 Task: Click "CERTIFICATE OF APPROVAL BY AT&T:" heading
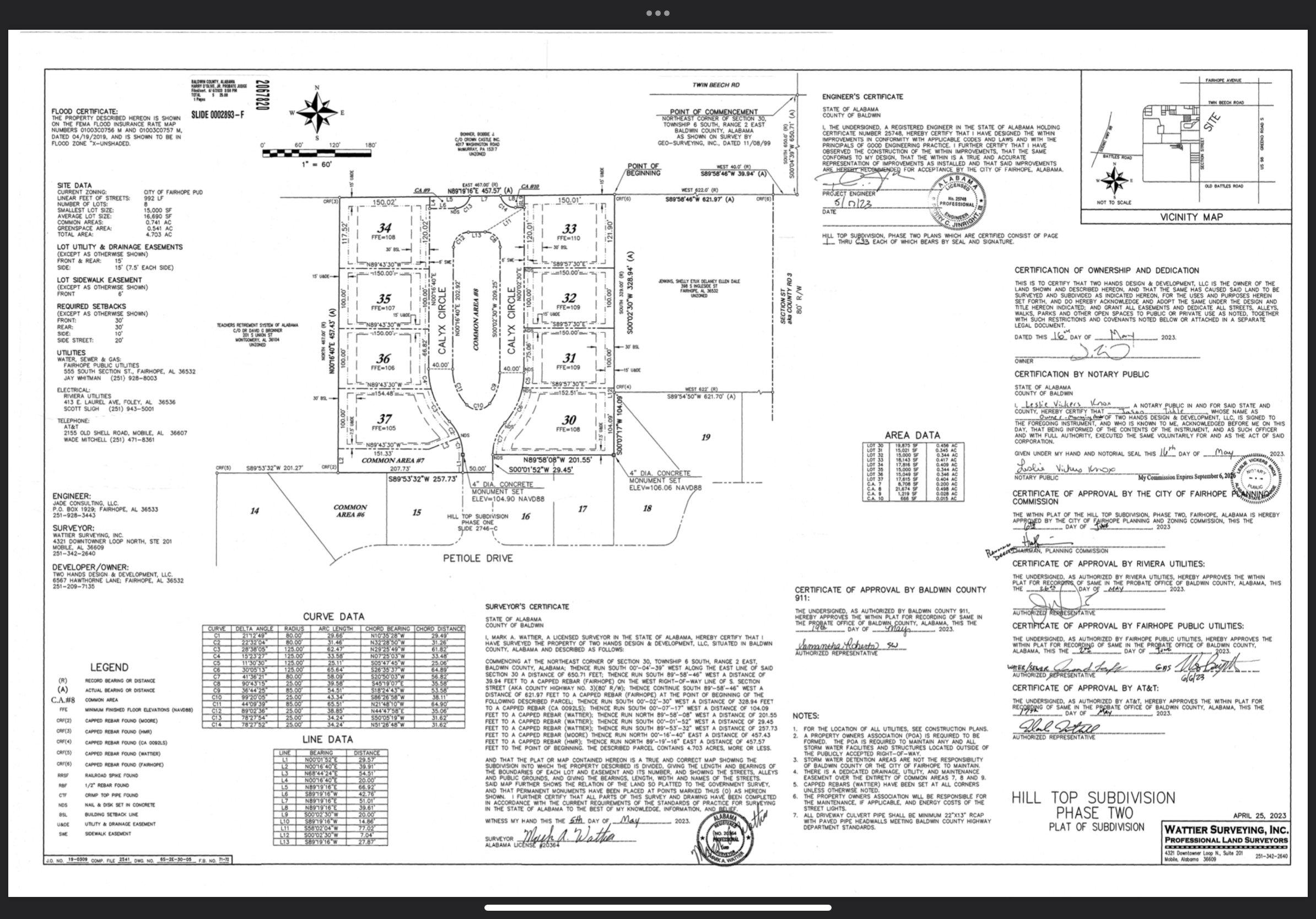click(1086, 688)
